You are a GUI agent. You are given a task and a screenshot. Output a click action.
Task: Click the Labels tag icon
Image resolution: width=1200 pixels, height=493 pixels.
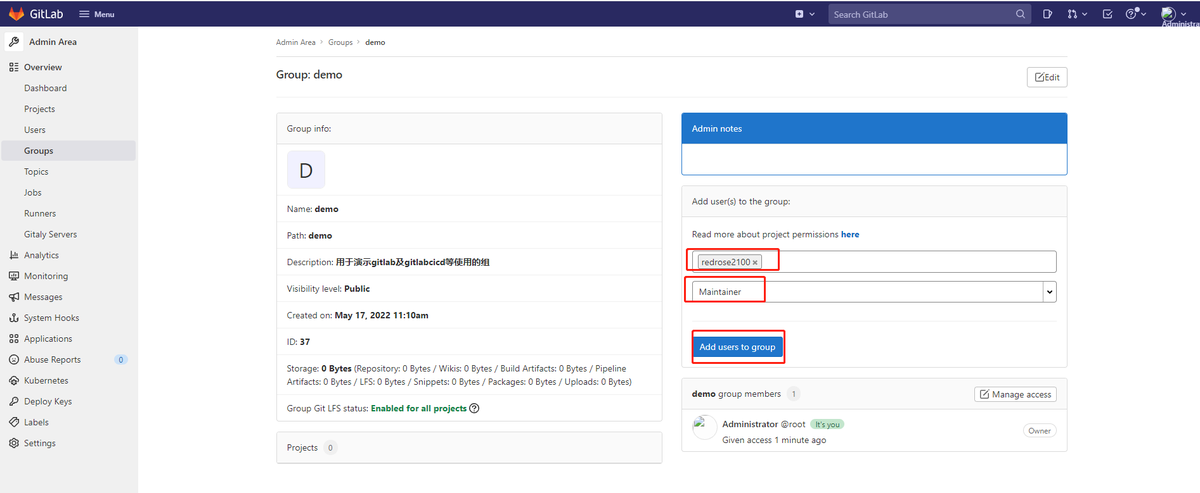click(x=14, y=422)
